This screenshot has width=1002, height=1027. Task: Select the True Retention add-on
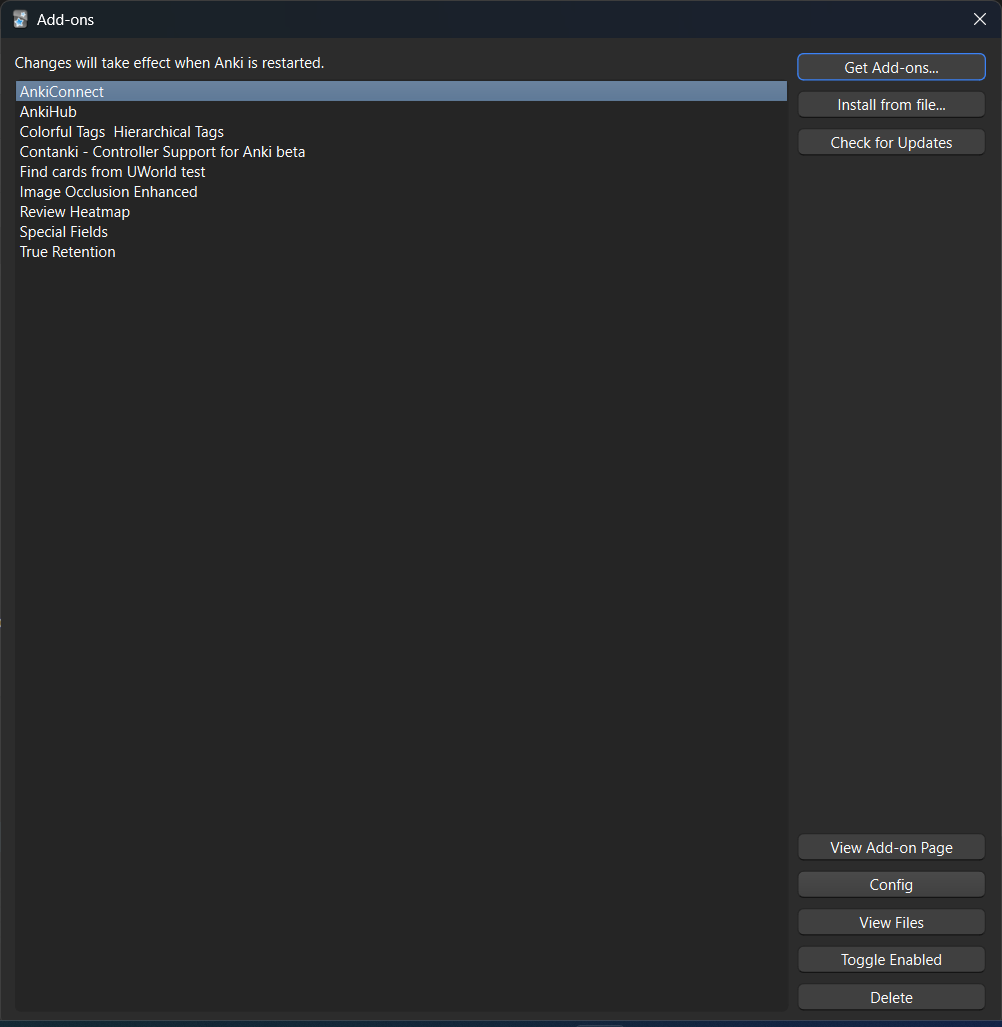click(x=401, y=252)
